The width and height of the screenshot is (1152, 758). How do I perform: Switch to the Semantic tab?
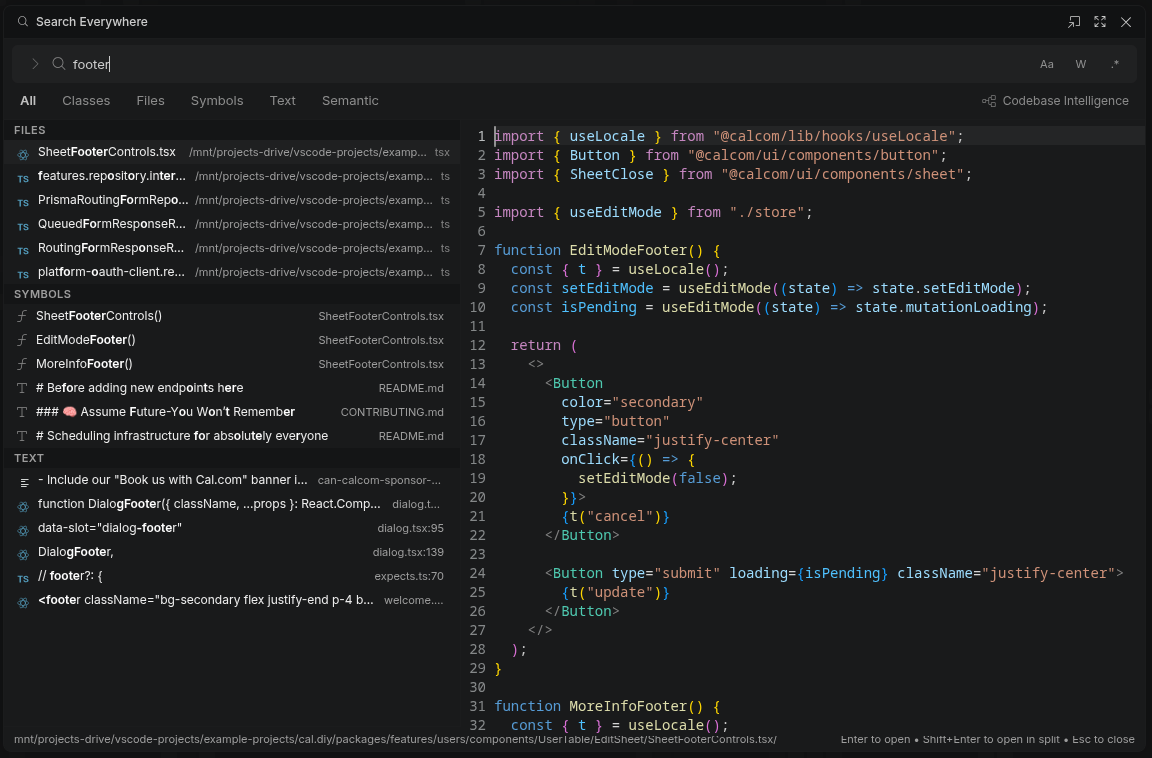point(350,101)
